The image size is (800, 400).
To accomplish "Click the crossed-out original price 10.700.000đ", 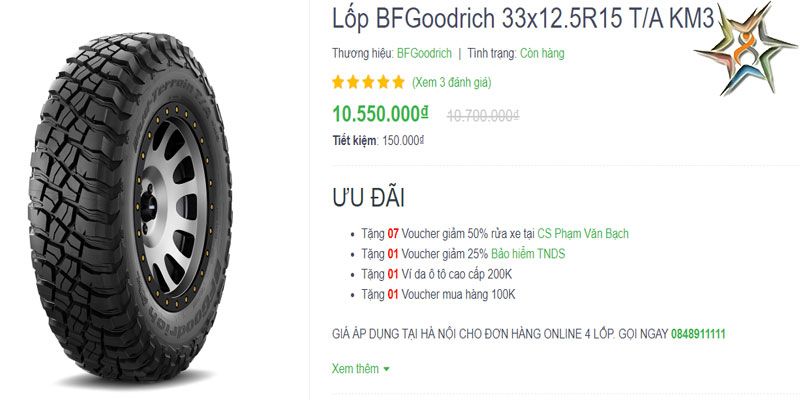I will (x=483, y=116).
